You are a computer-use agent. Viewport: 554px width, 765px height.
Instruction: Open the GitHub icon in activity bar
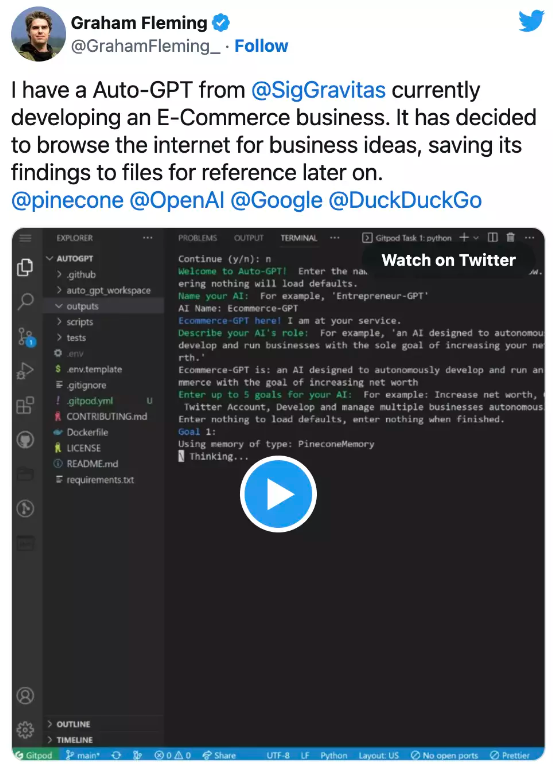coord(25,440)
